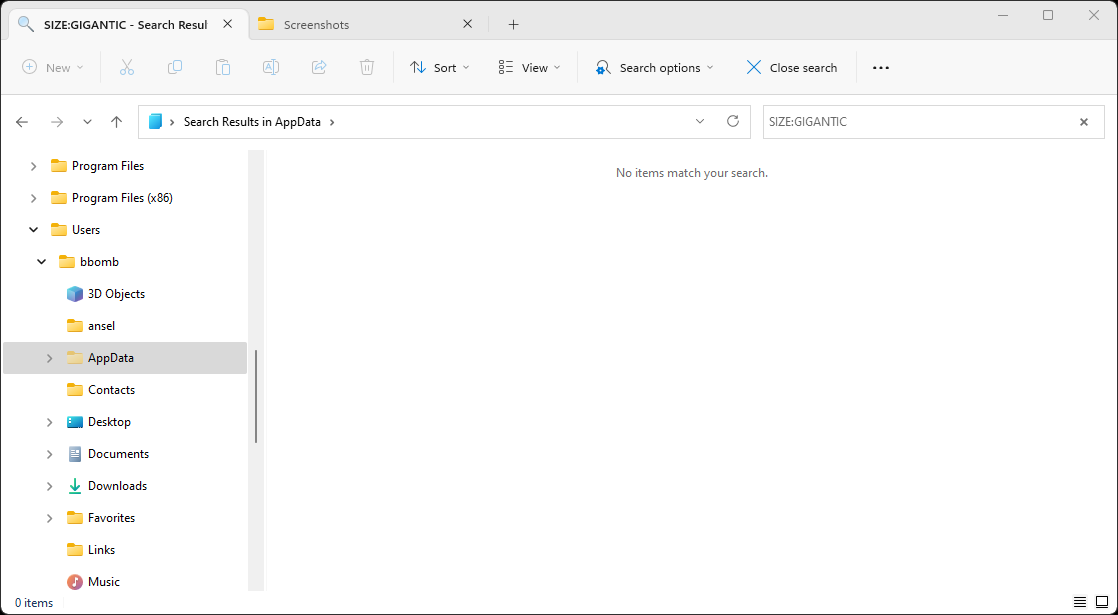Screen dimensions: 1118x615
Task: Collapse the bbomb user folder
Action: (41, 262)
